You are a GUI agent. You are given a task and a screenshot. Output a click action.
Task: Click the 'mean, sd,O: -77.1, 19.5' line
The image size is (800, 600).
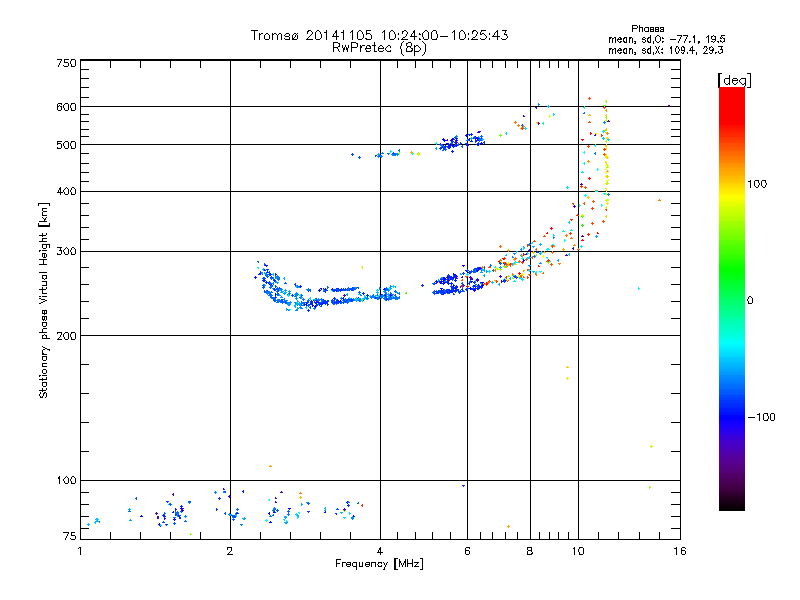(x=666, y=39)
